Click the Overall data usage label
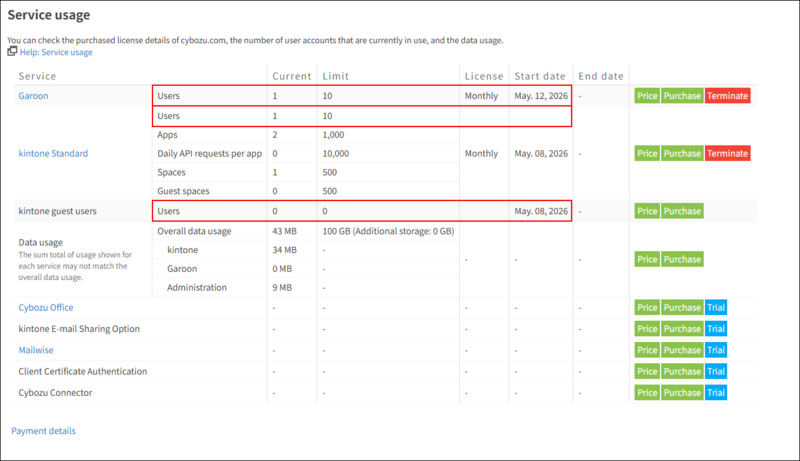This screenshot has width=800, height=461. (194, 231)
